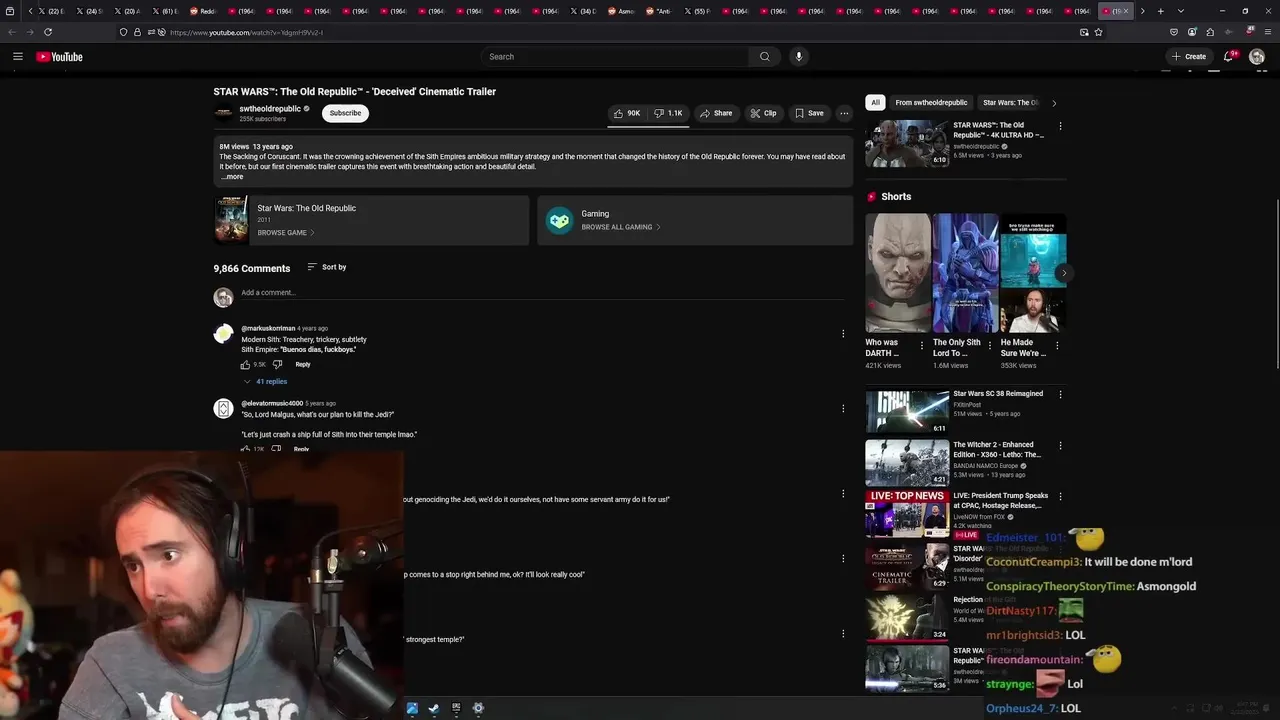This screenshot has width=1280, height=720.
Task: Select the 'All' filter chip
Action: pyautogui.click(x=875, y=102)
